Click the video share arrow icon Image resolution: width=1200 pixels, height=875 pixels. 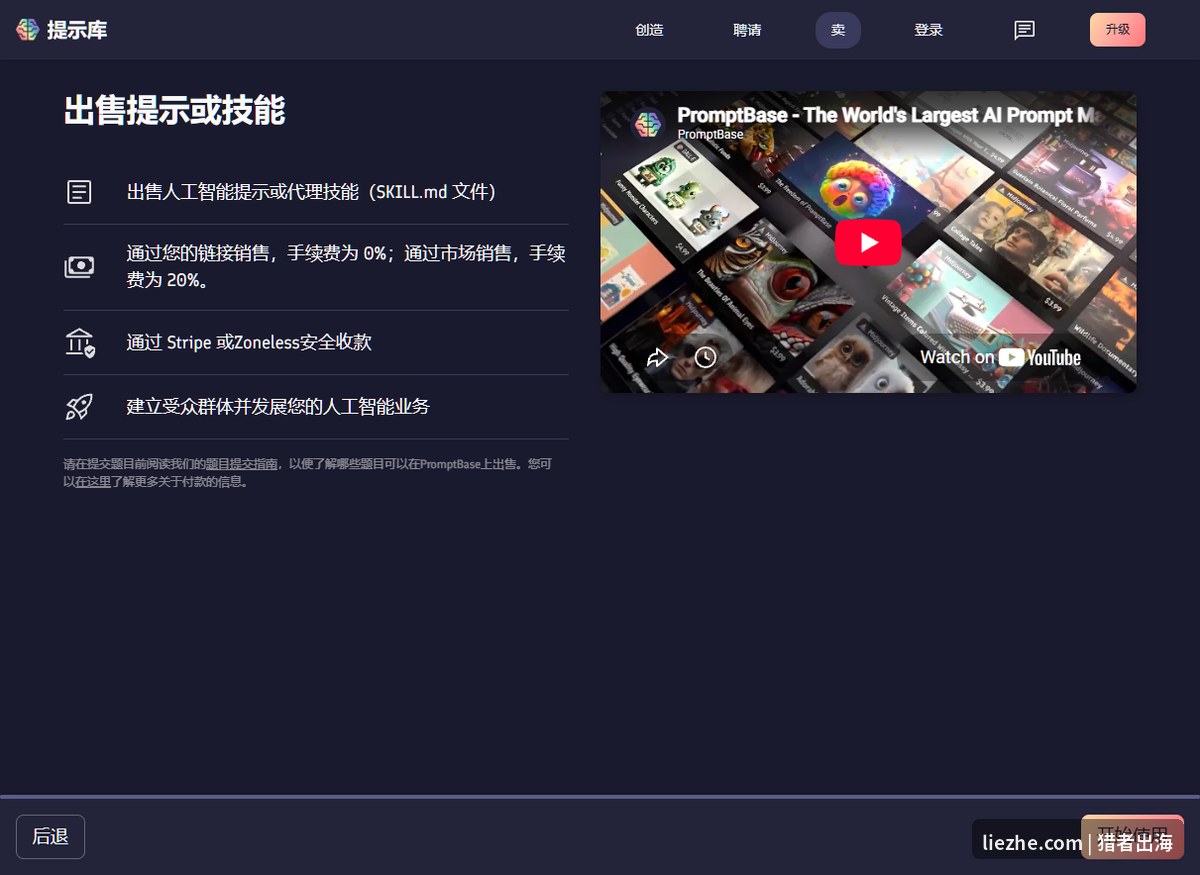pos(657,357)
